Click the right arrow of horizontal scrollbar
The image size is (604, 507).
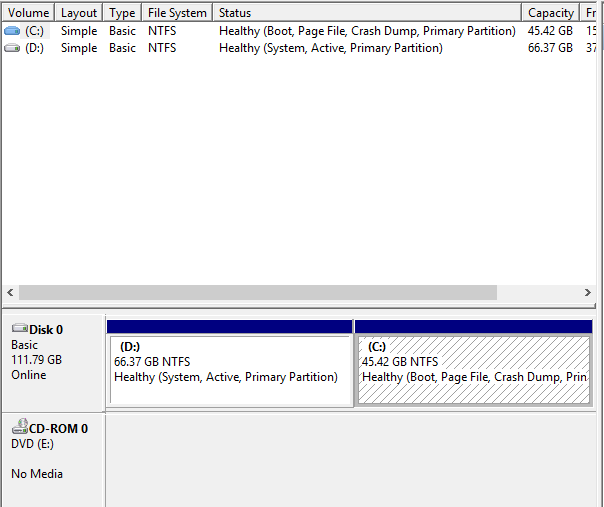coord(589,293)
